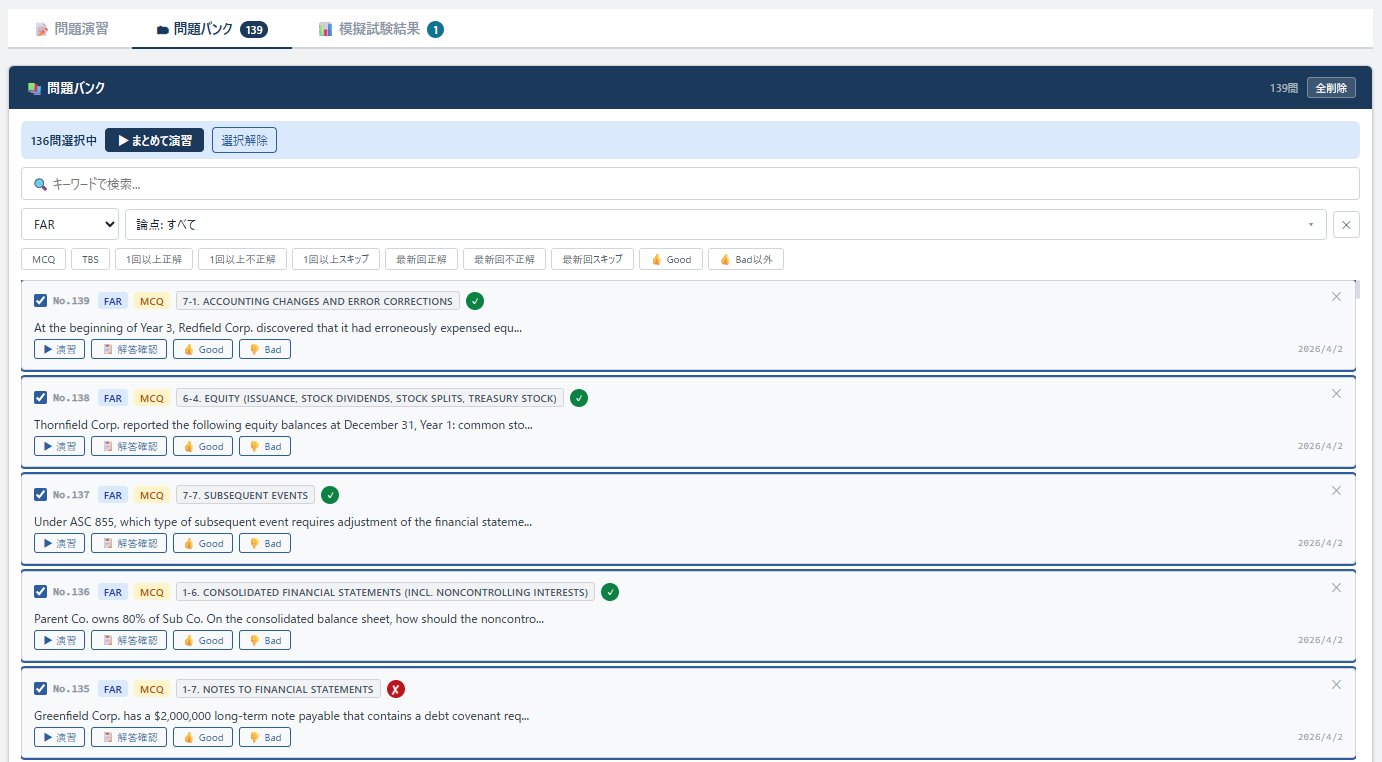
Task: Open 解答確認 for question No.137
Action: click(129, 543)
